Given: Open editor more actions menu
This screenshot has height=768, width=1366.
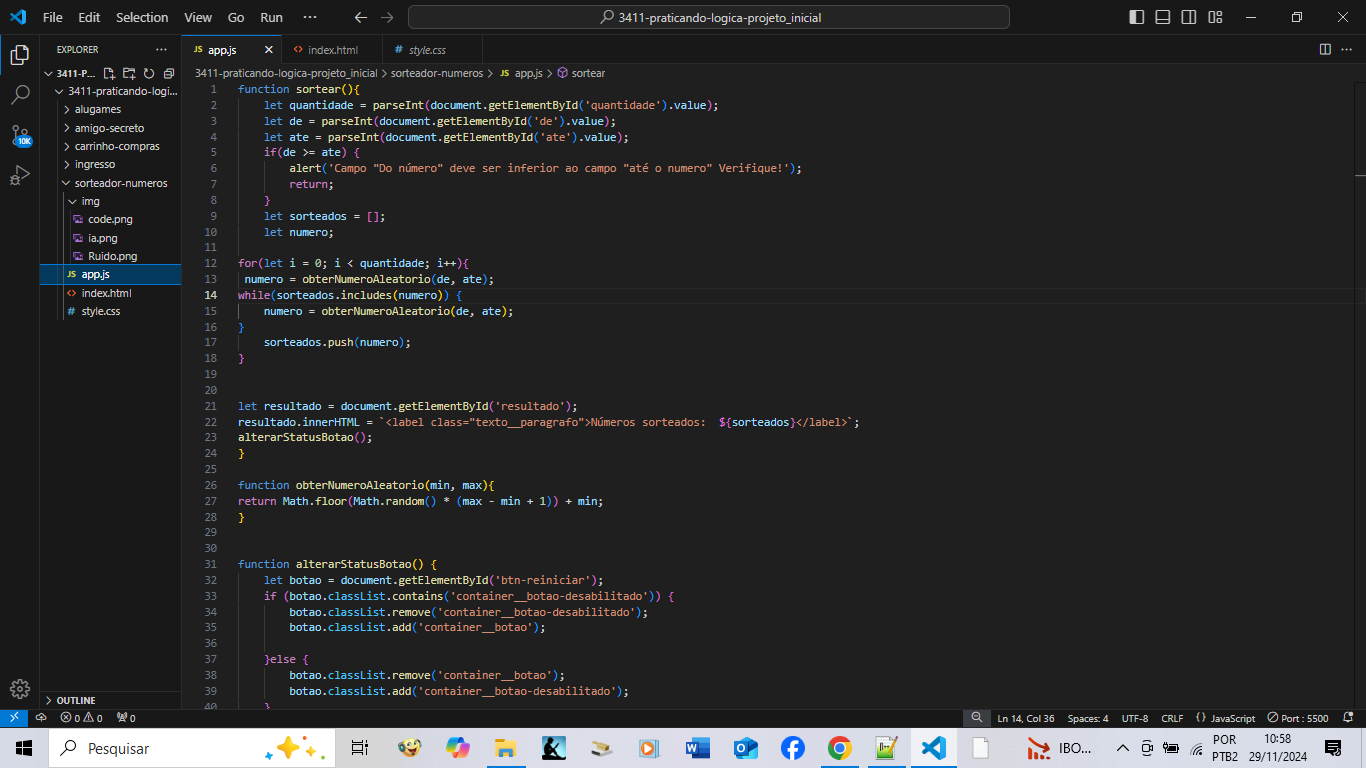Looking at the screenshot, I should click(1348, 49).
